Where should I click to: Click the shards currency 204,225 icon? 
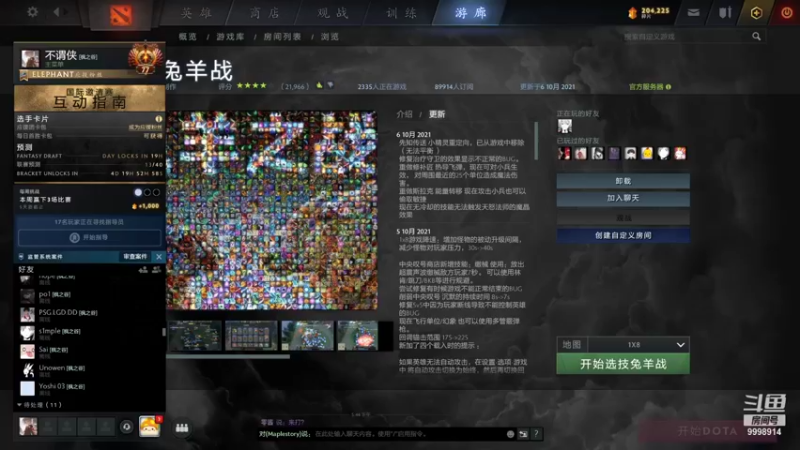[633, 13]
